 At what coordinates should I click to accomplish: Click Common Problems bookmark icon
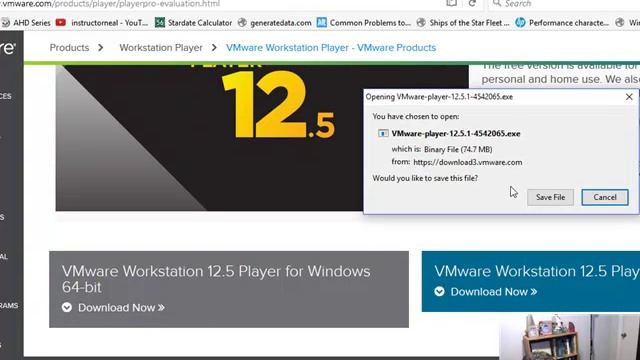pyautogui.click(x=322, y=22)
